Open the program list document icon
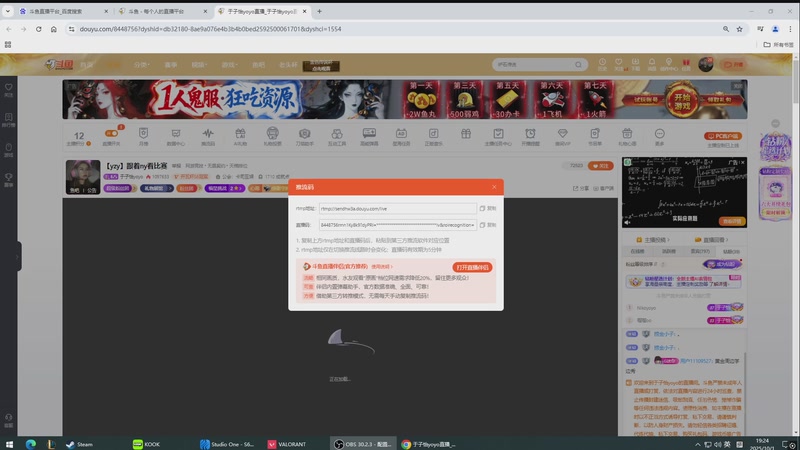This screenshot has width=800, height=450. 595,134
